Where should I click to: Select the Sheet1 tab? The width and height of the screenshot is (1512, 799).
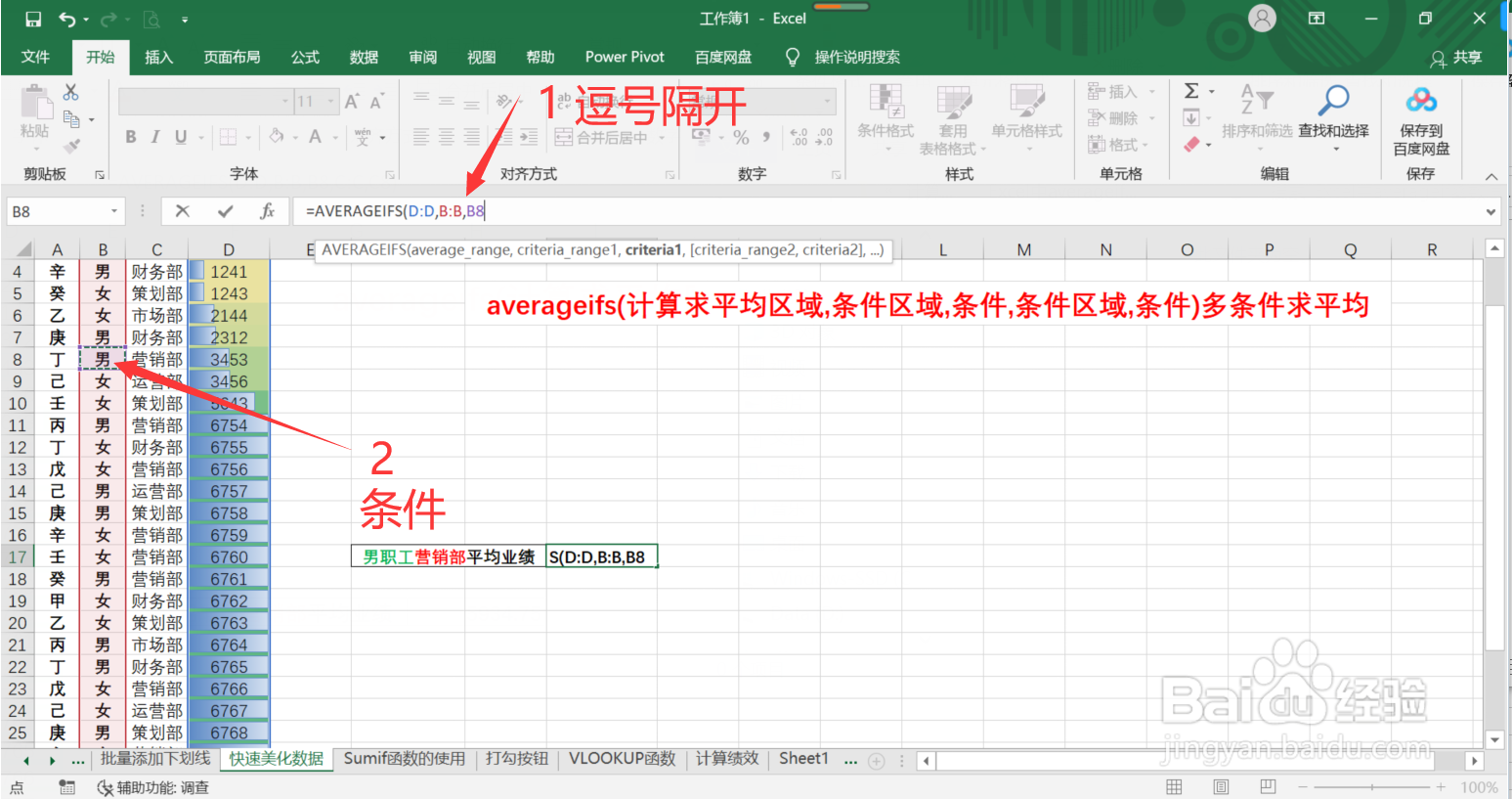pos(803,758)
